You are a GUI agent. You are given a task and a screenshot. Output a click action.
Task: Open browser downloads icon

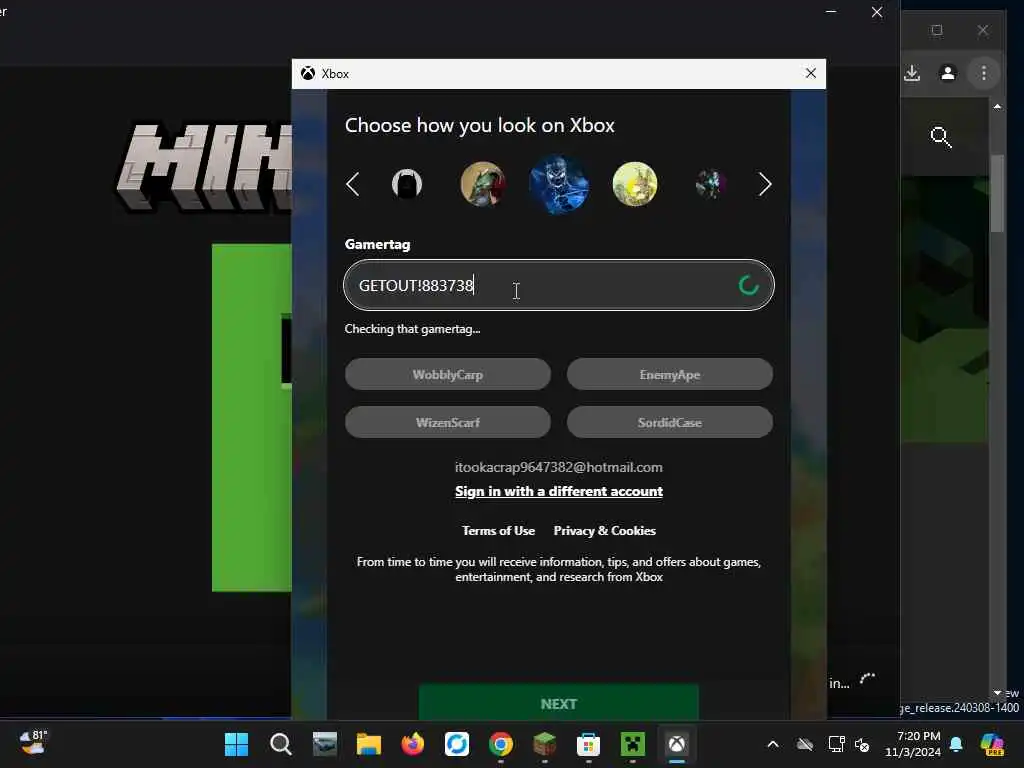pyautogui.click(x=912, y=73)
